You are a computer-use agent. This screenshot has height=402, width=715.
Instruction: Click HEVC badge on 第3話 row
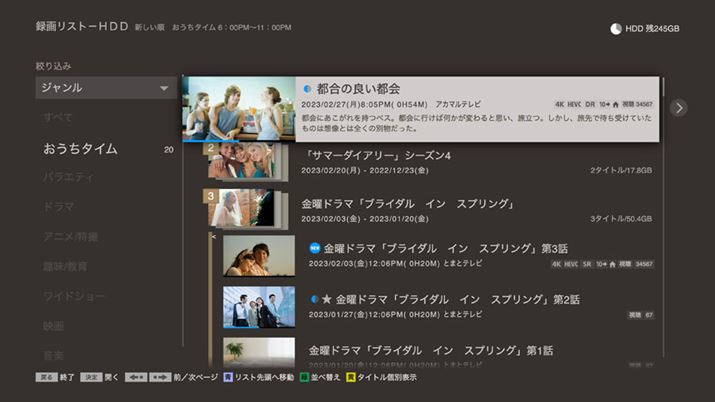pos(571,264)
